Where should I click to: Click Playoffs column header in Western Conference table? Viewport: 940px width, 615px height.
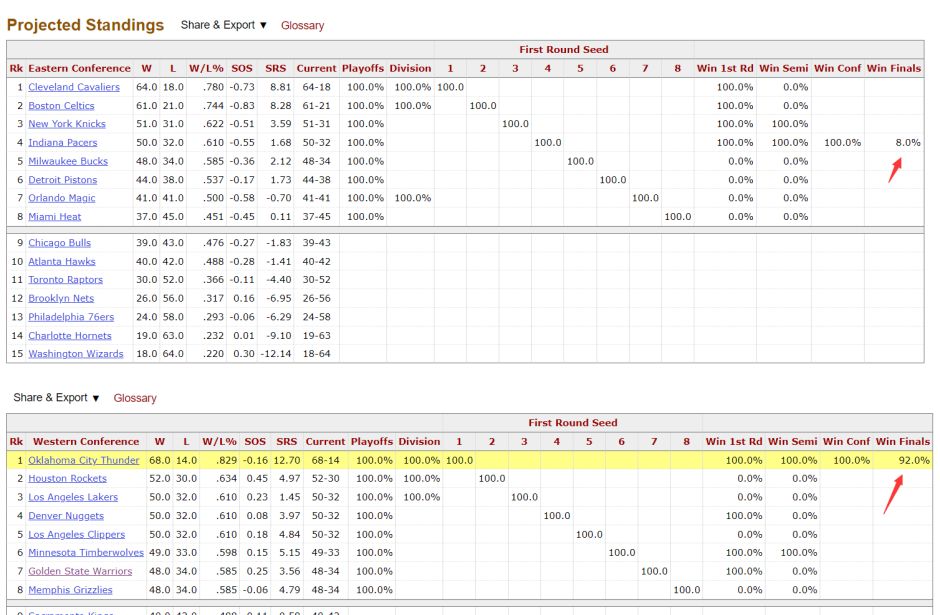pyautogui.click(x=371, y=441)
